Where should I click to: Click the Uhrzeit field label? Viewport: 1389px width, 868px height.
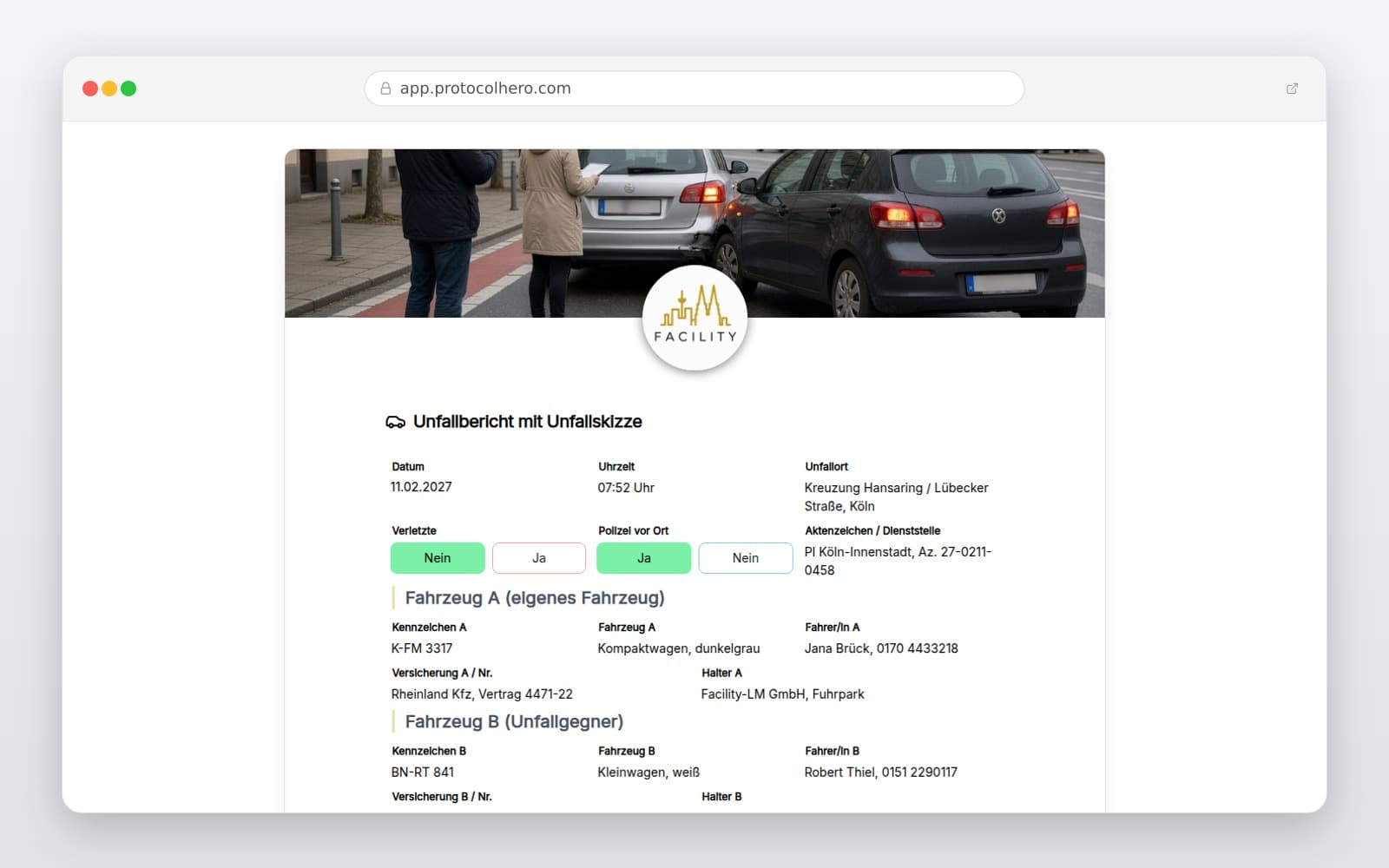pyautogui.click(x=616, y=467)
